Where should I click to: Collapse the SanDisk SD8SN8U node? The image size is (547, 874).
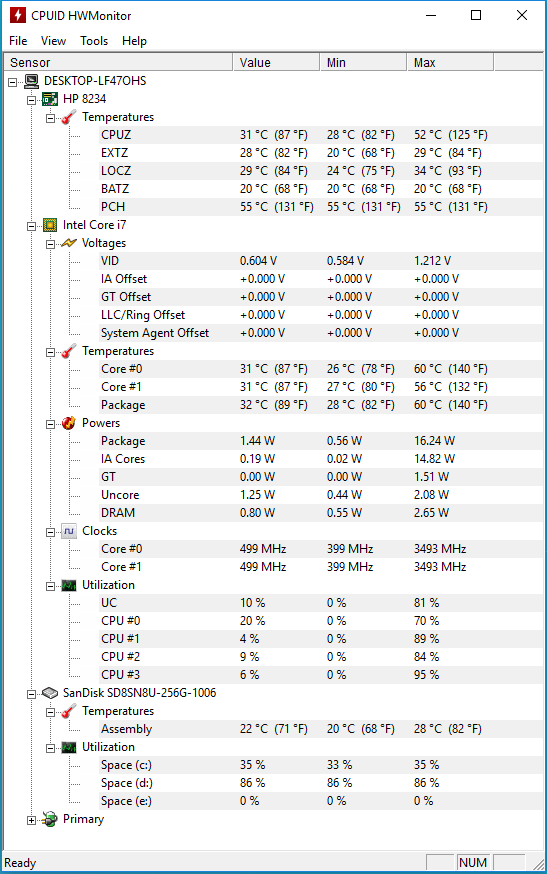pyautogui.click(x=31, y=694)
